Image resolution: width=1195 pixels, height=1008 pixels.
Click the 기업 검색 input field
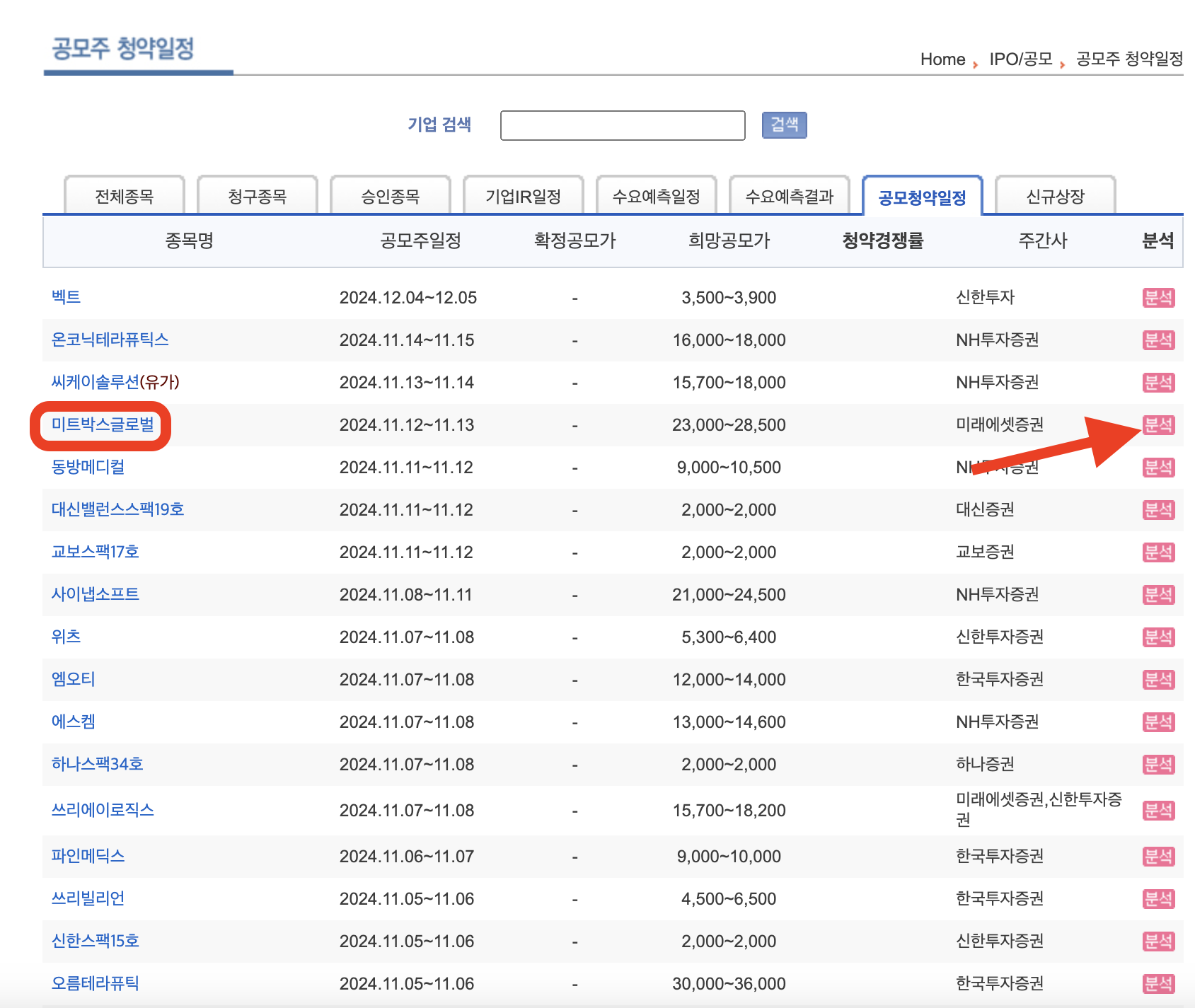622,125
